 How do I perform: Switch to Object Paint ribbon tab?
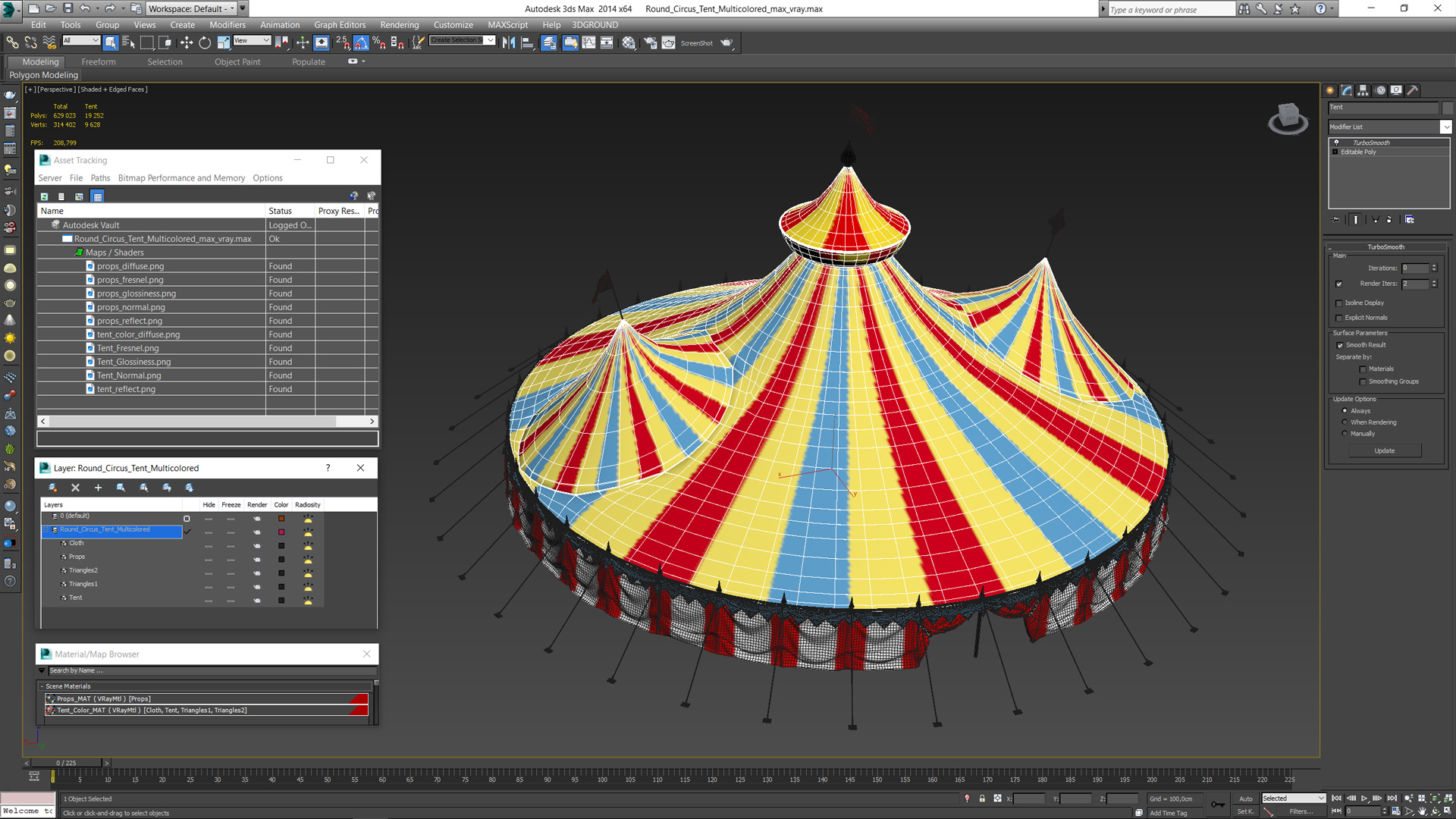(x=237, y=62)
